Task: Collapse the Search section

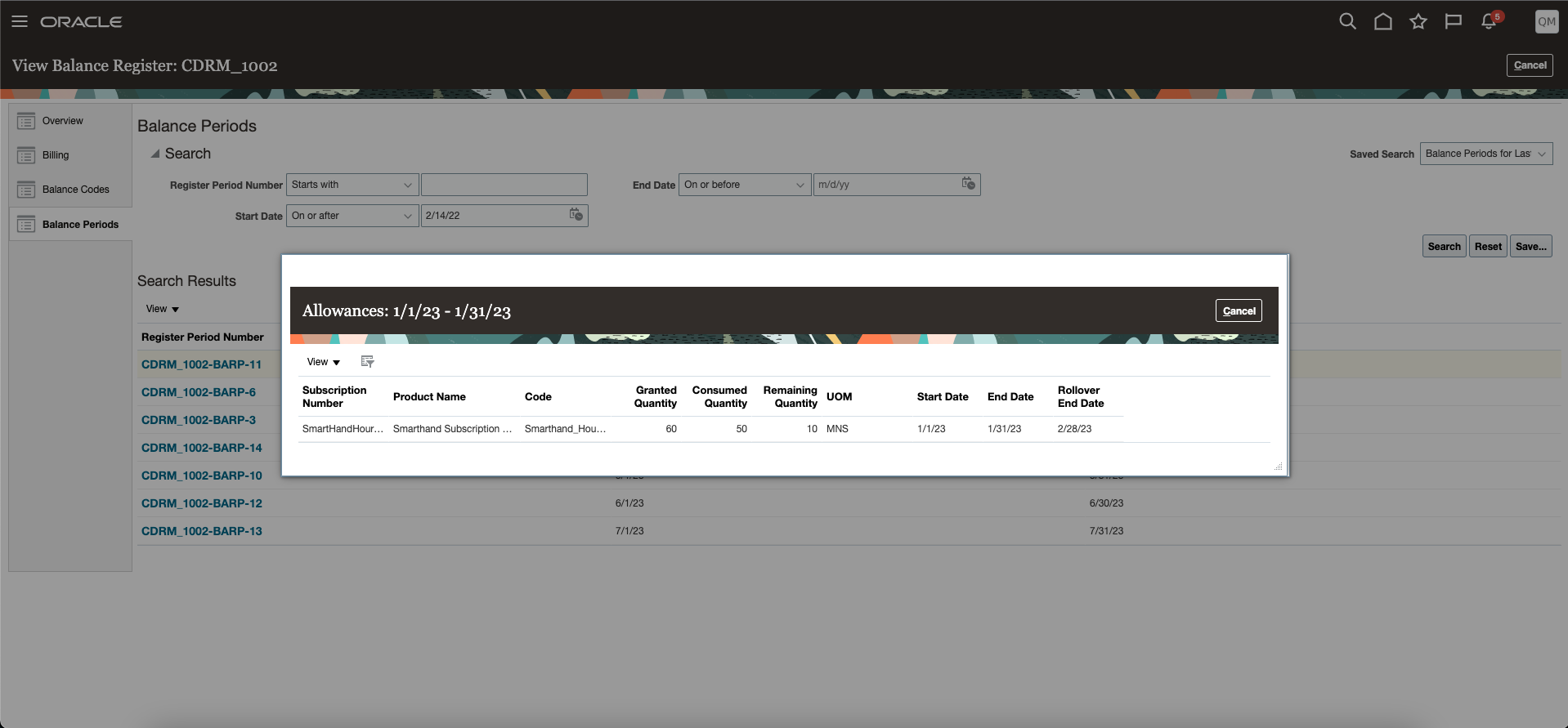Action: 155,154
